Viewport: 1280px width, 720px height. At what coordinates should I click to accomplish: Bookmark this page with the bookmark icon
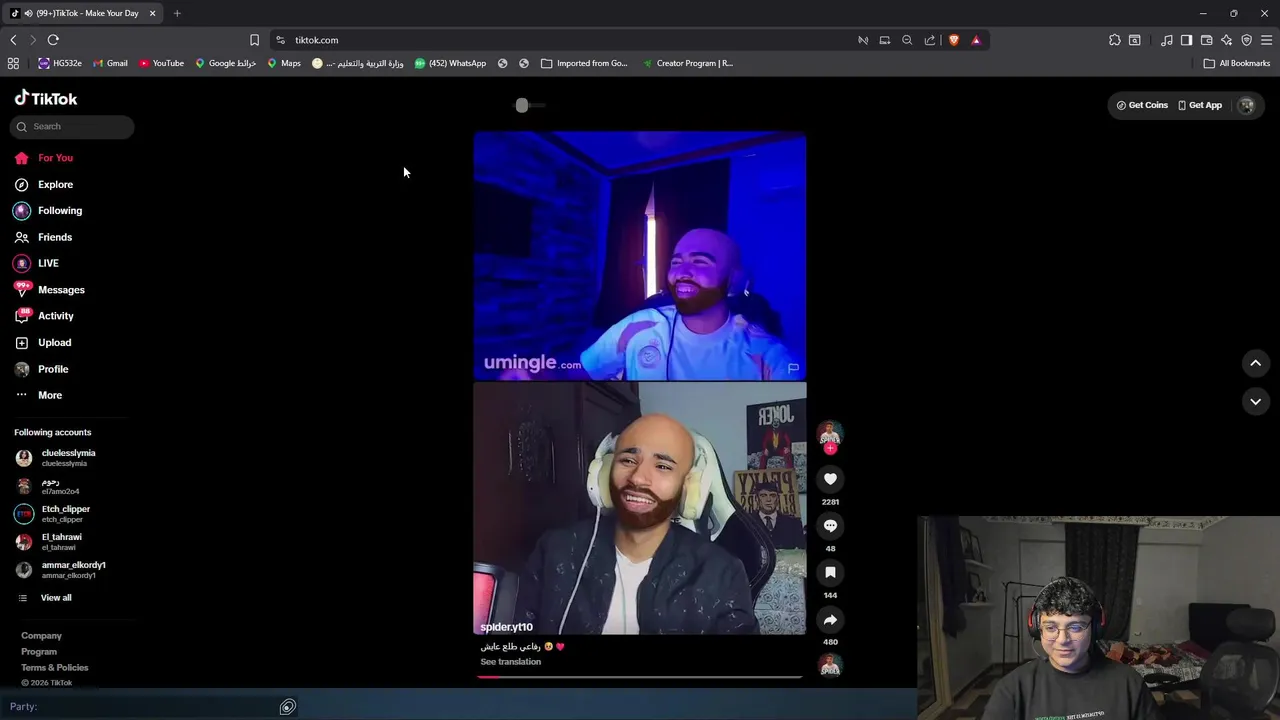(254, 40)
